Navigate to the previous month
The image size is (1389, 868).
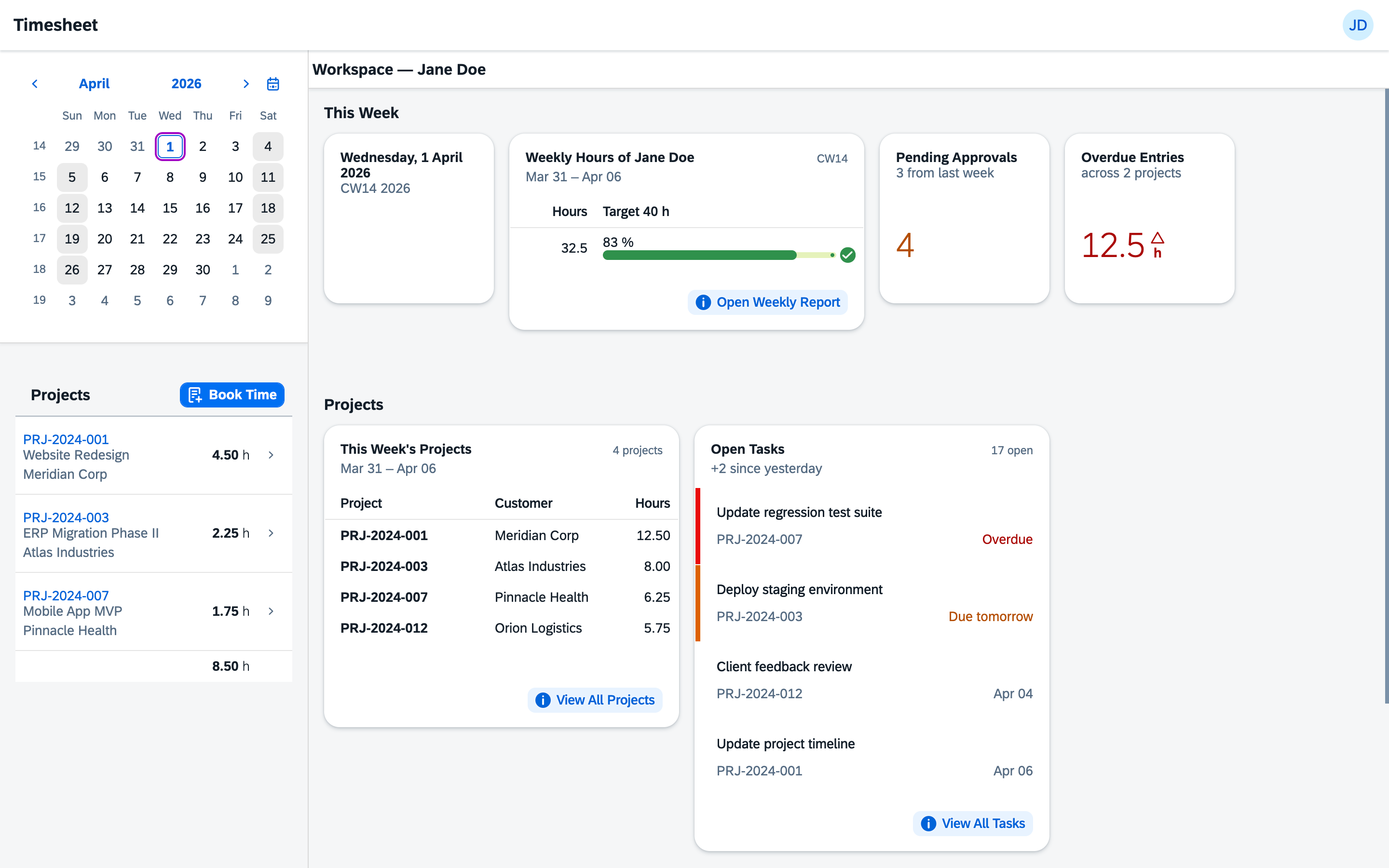[35, 84]
